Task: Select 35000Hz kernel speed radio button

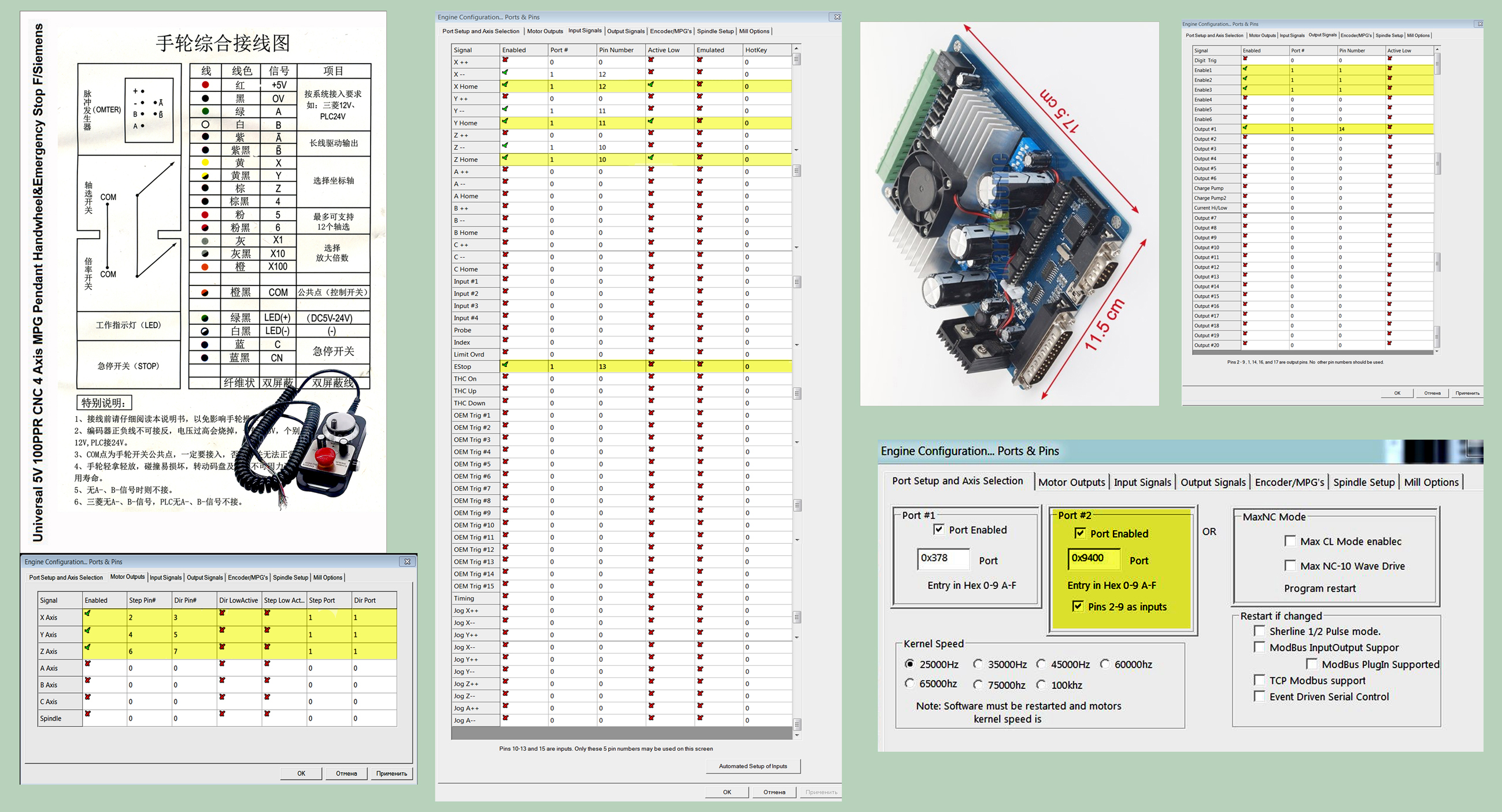Action: point(978,664)
